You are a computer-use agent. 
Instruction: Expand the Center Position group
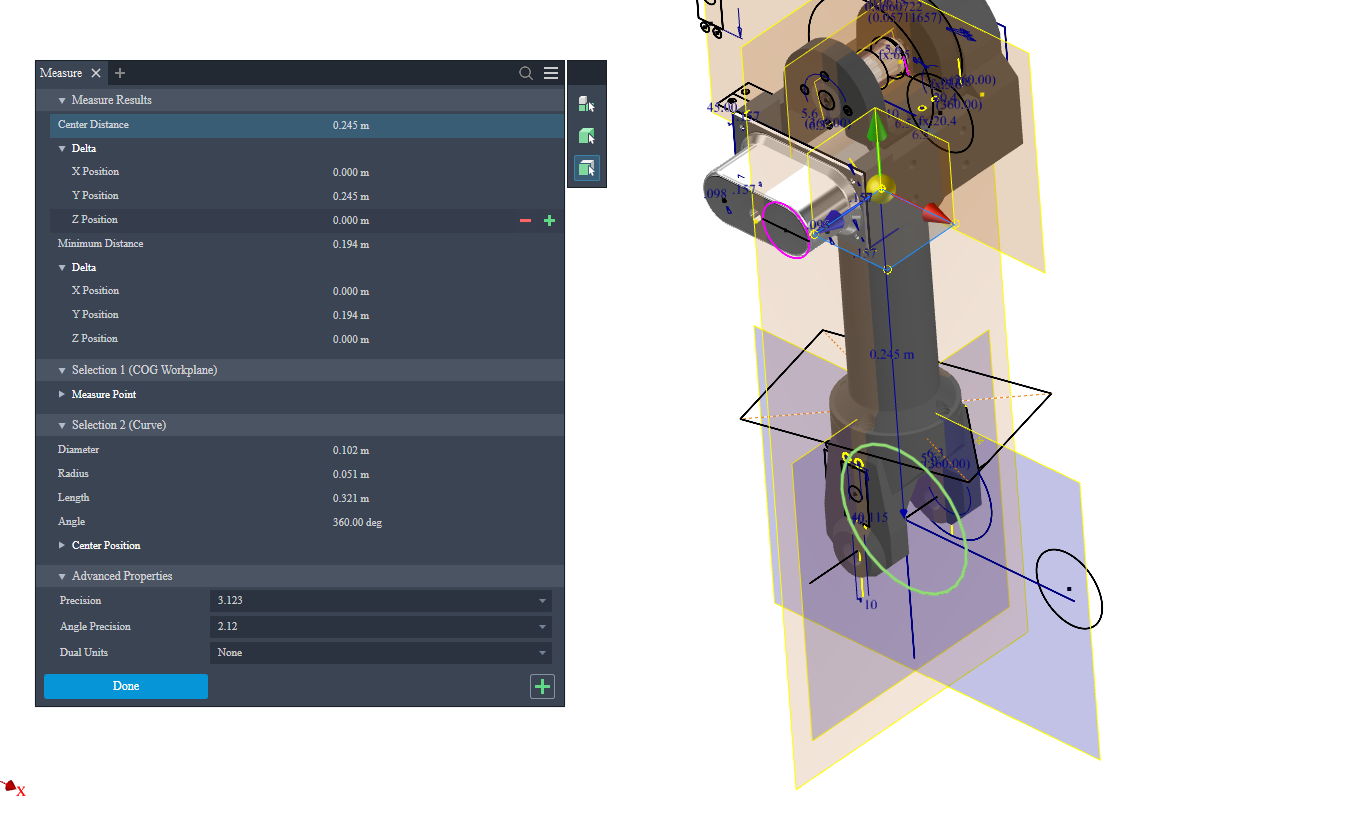click(x=62, y=545)
